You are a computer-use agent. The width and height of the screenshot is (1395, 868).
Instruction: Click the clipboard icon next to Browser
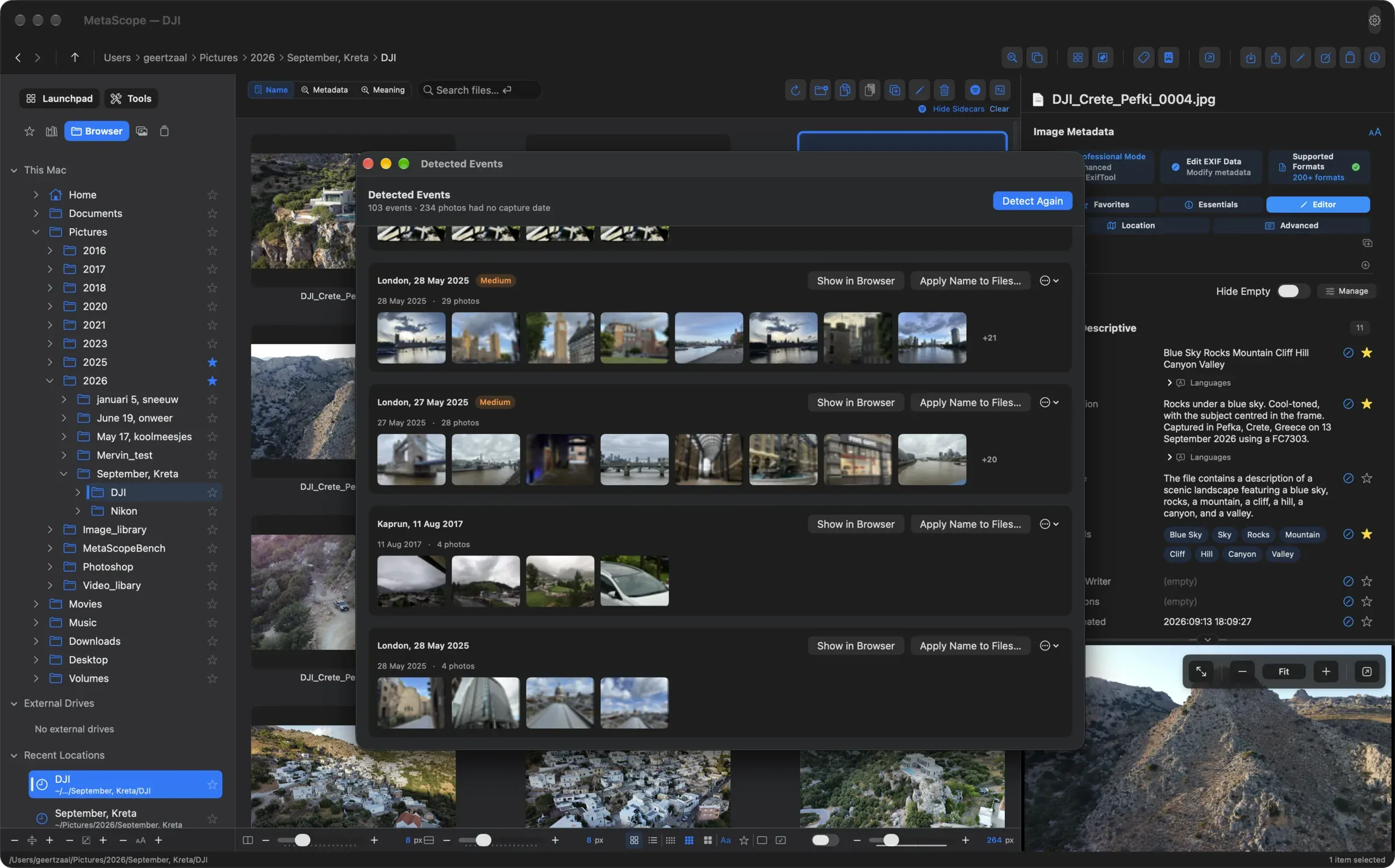164,131
